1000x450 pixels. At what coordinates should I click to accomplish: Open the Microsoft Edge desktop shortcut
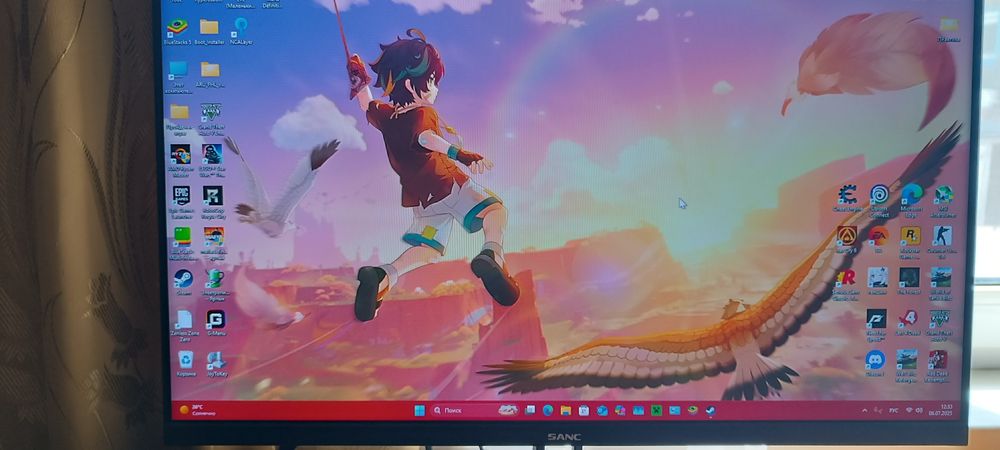912,198
